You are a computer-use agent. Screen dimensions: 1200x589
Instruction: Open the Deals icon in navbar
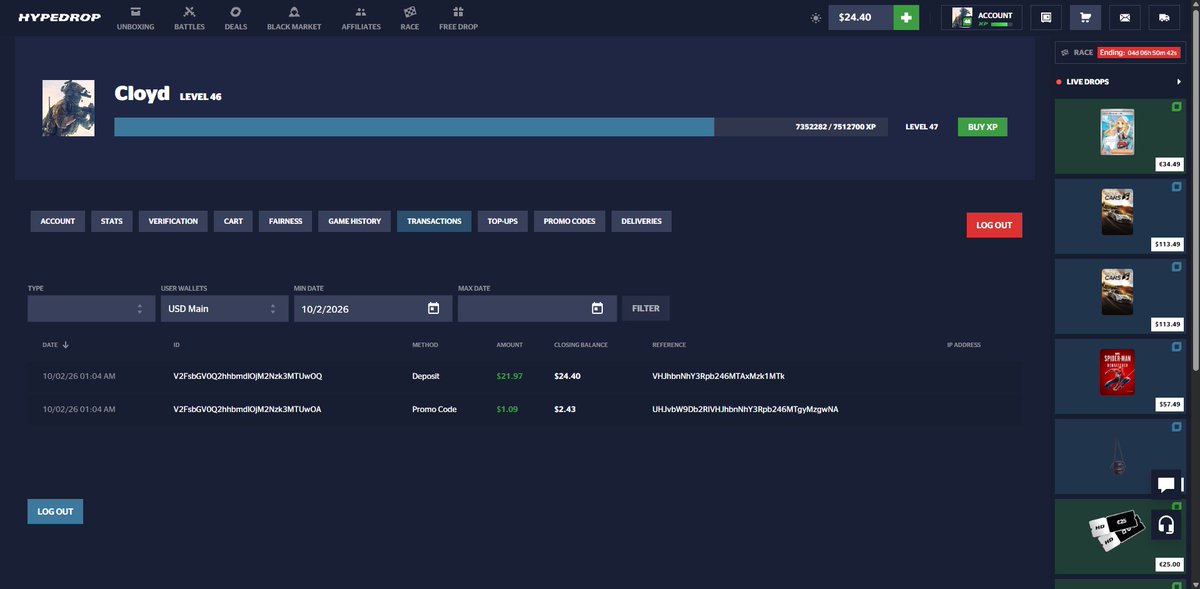click(235, 12)
